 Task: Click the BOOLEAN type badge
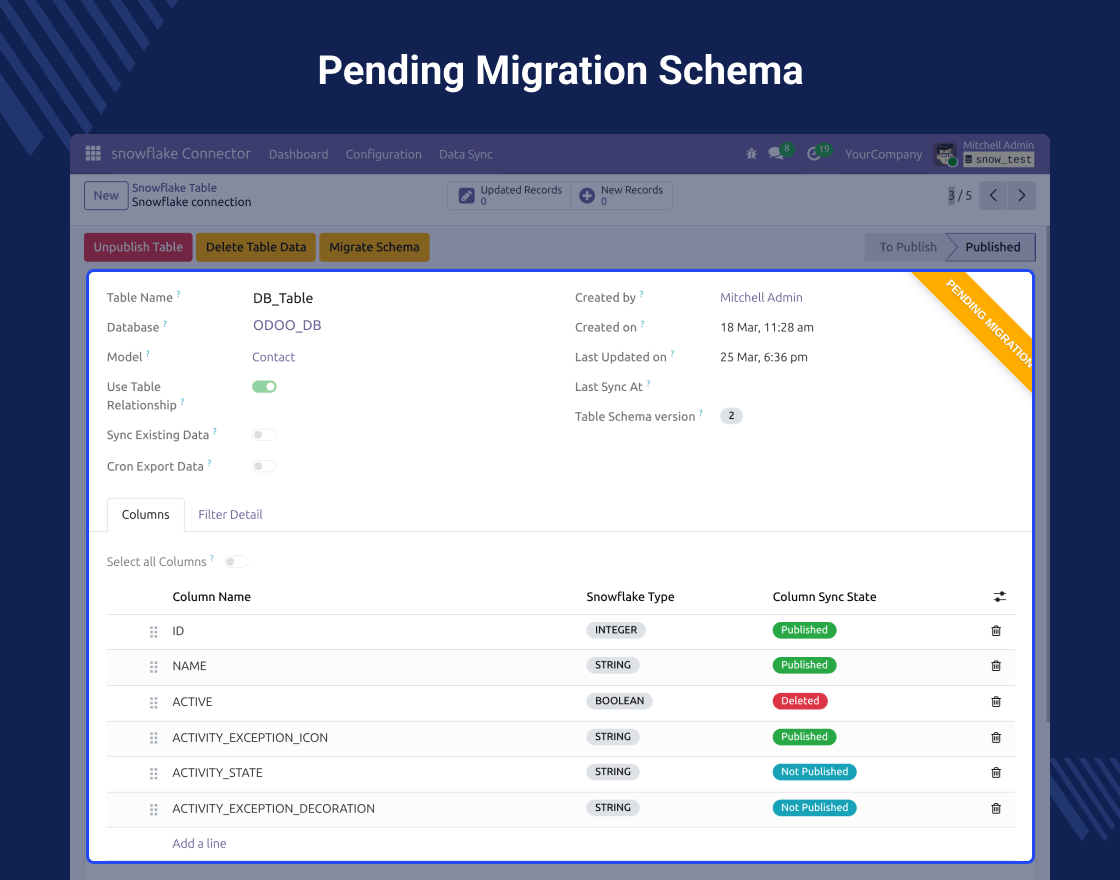619,701
